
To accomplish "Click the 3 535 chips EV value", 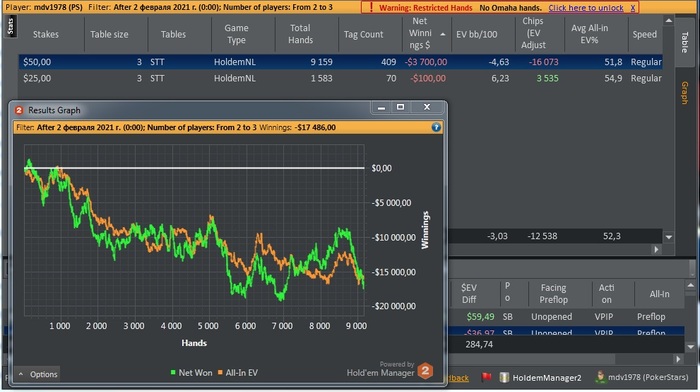I will click(547, 79).
